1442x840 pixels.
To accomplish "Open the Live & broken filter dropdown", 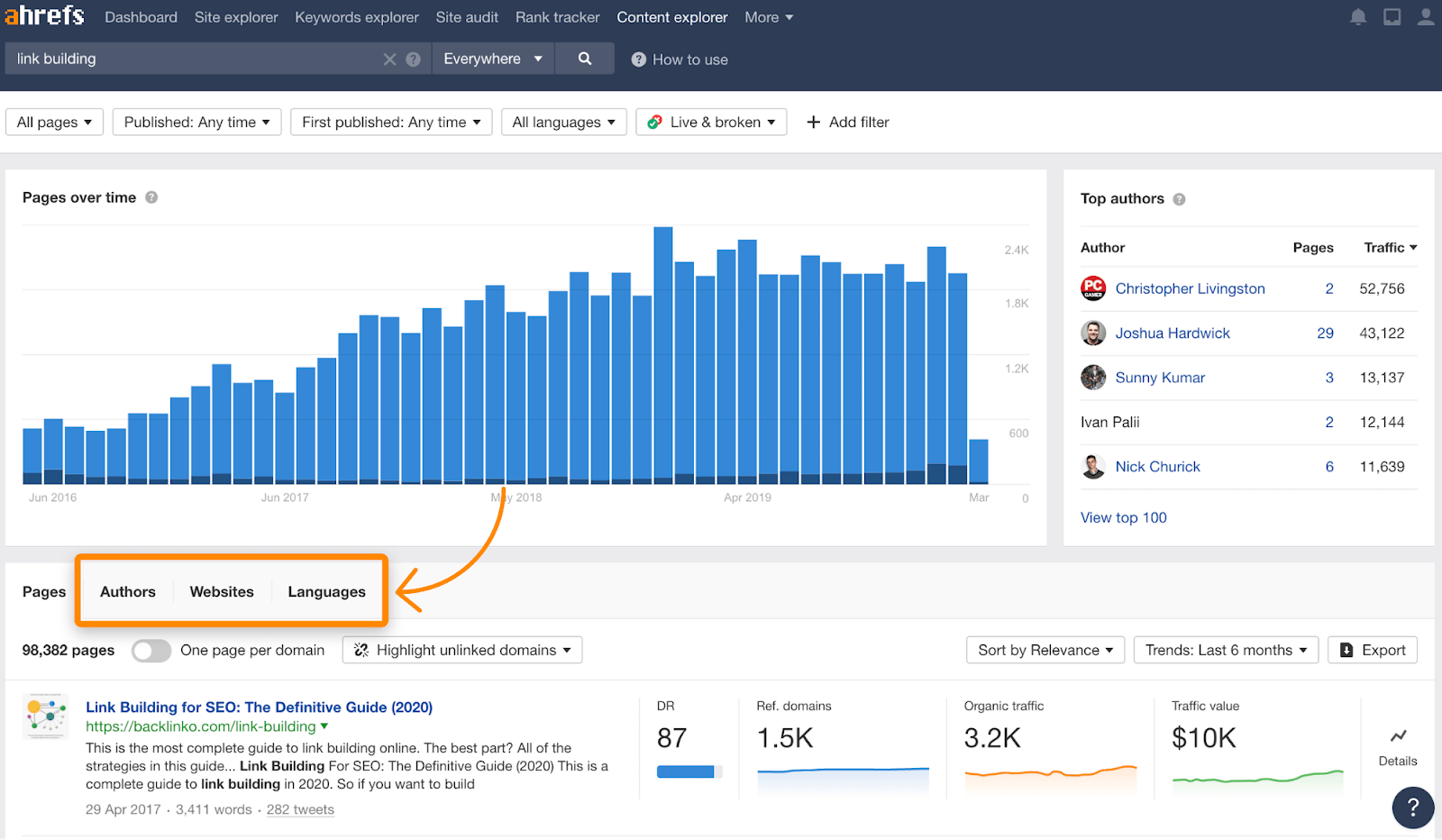I will [711, 123].
